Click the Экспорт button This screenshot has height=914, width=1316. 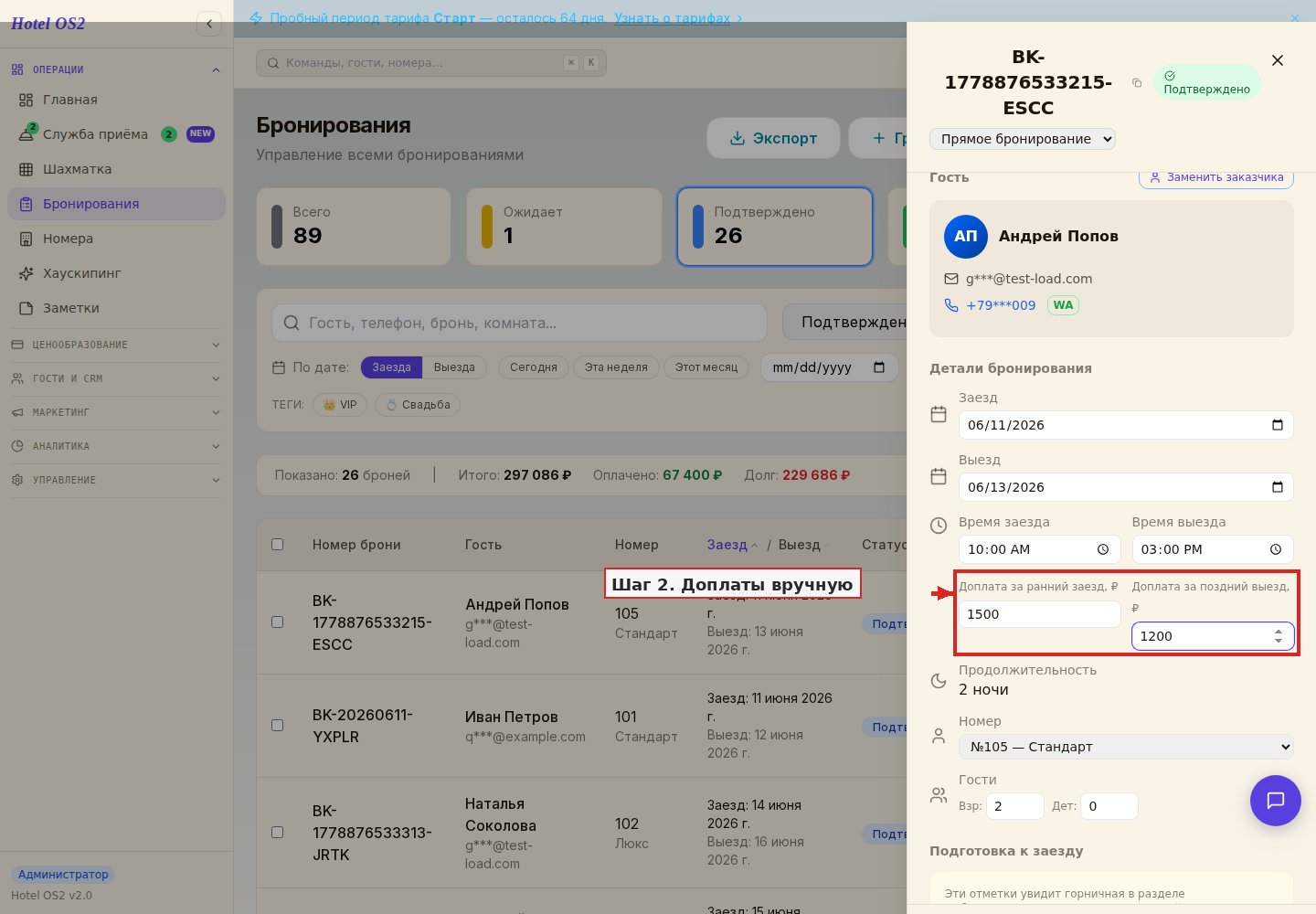773,138
